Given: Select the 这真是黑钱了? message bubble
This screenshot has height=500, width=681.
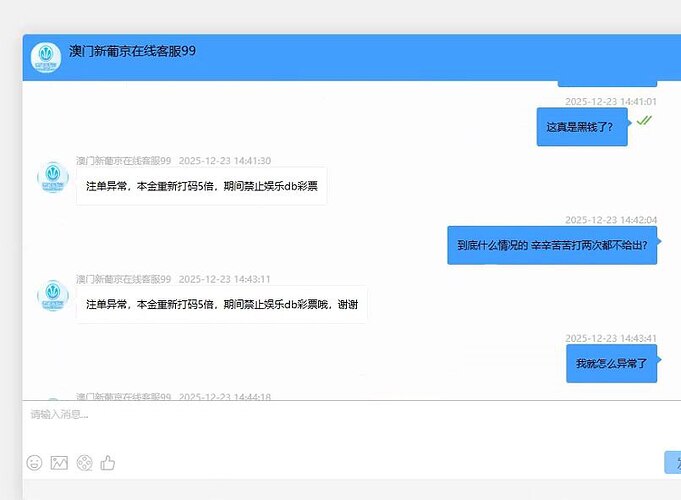Looking at the screenshot, I should [x=582, y=127].
